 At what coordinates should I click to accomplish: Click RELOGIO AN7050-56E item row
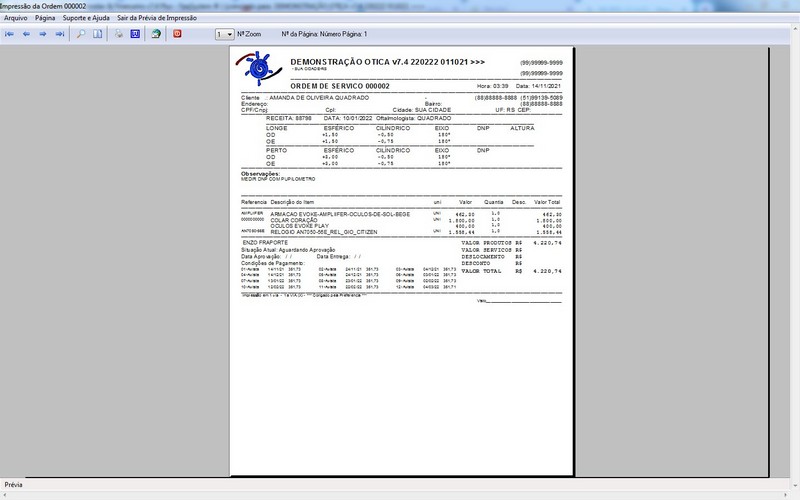pos(401,232)
